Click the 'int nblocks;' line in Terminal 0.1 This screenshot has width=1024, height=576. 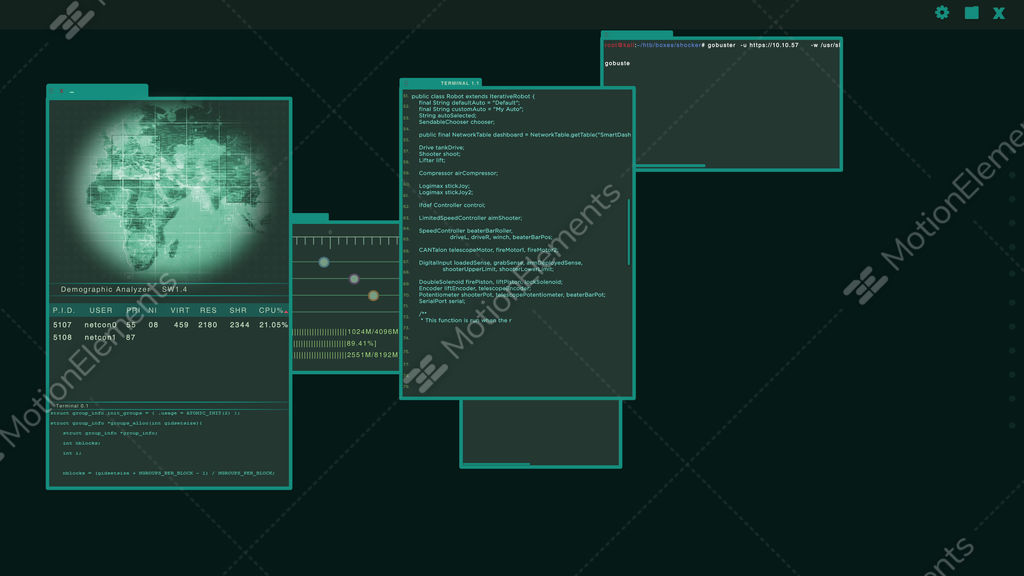(82, 443)
